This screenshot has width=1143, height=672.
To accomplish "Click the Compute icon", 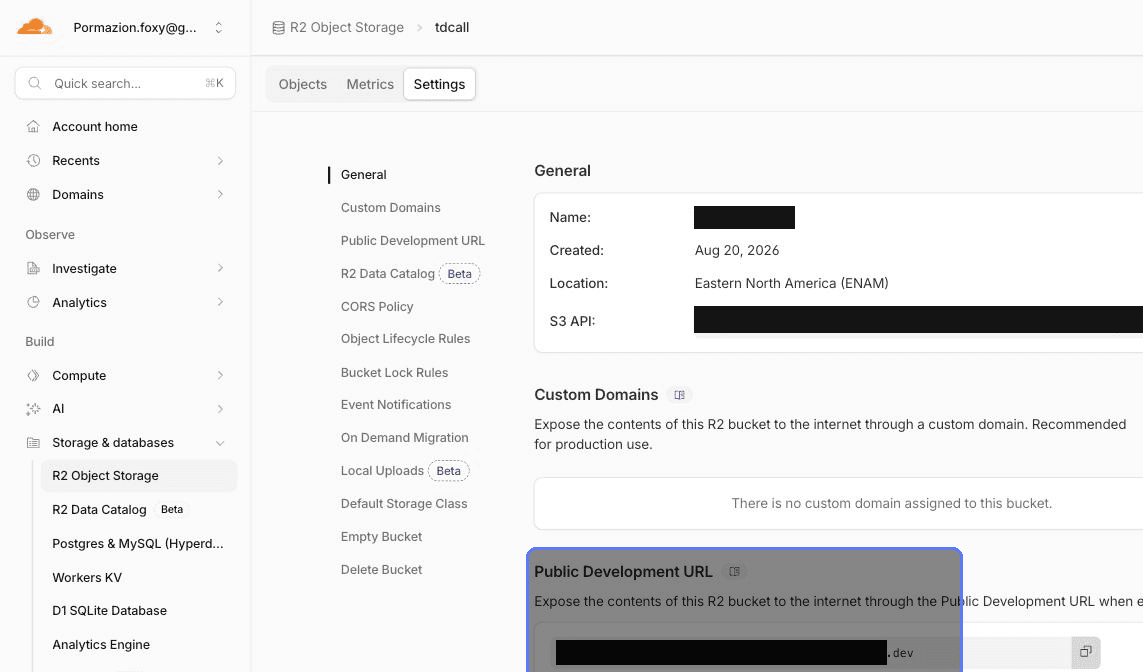I will click(33, 375).
